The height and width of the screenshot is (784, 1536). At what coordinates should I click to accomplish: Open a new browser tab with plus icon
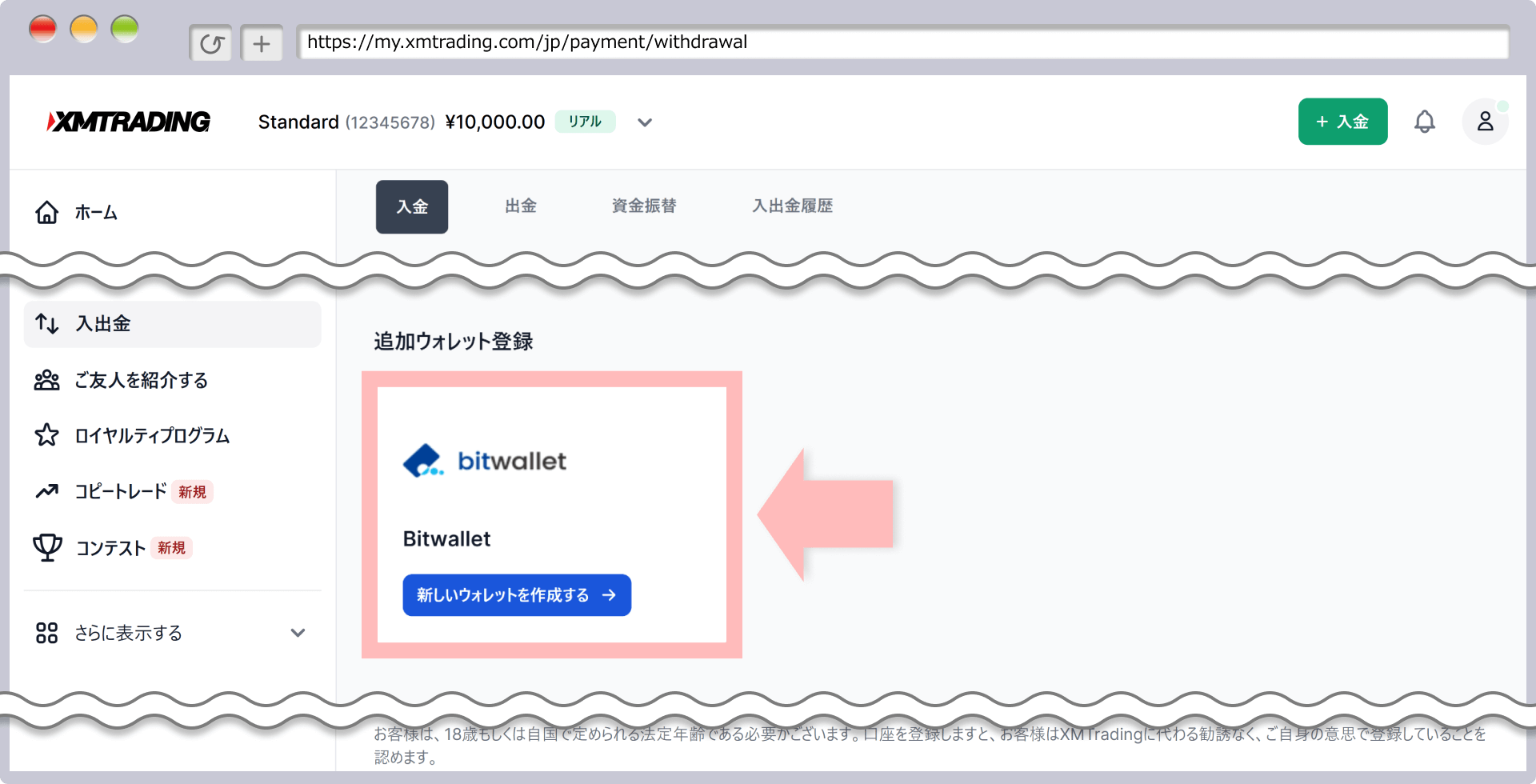(x=262, y=43)
